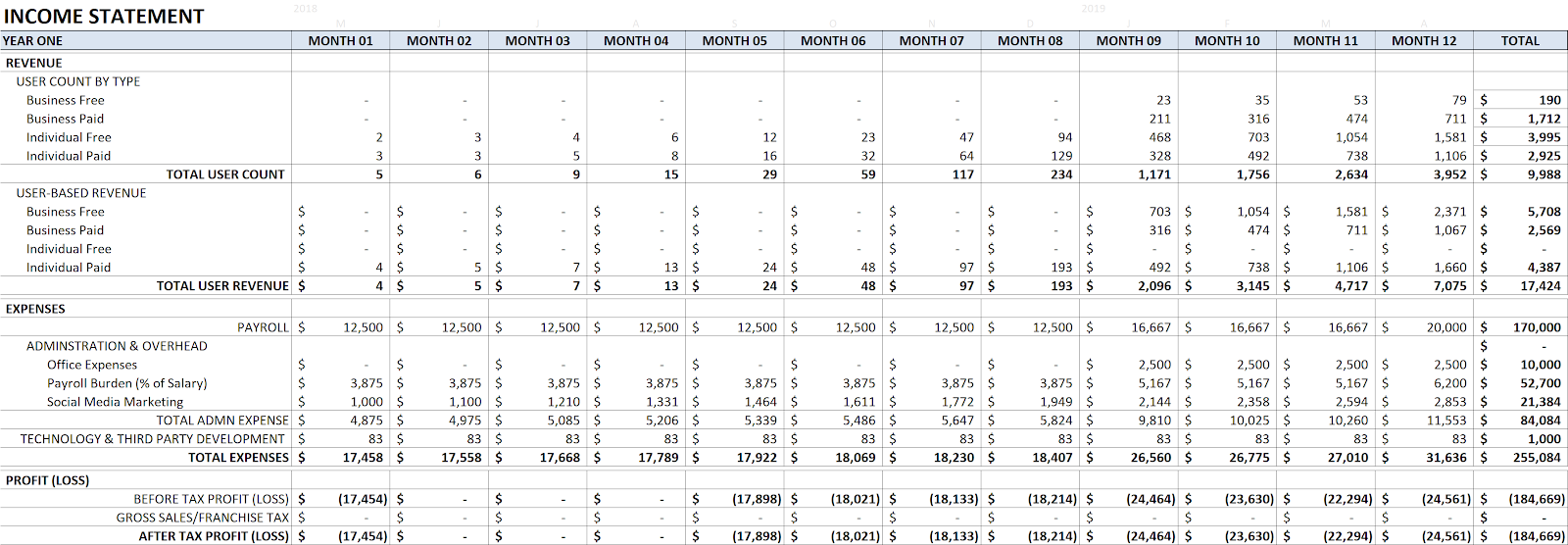Screen dimensions: 1568x545
Task: Click the Business Paid user count label
Action: click(65, 119)
